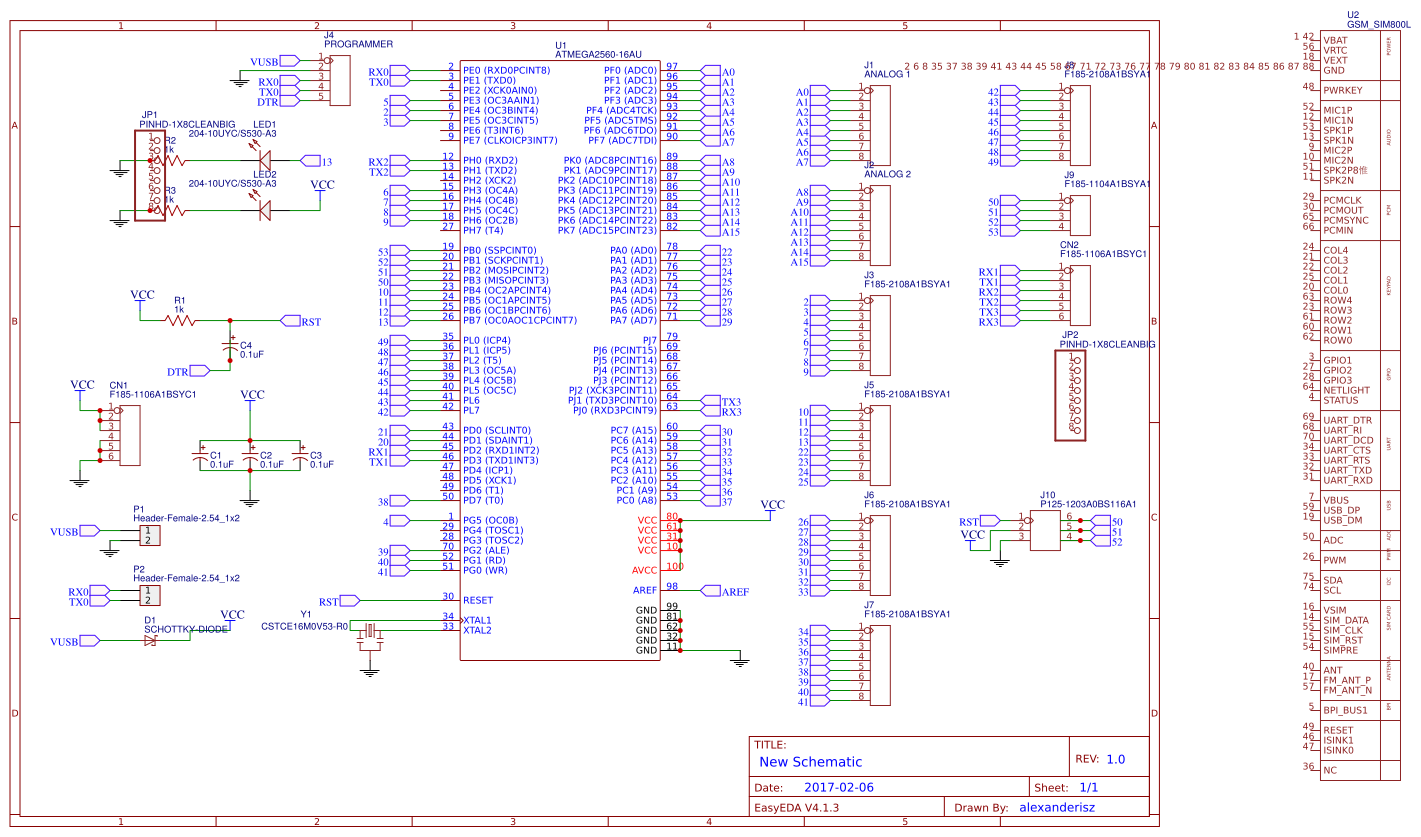The image size is (1421, 837).
Task: Click PB7 (OC0AOC1CPCINT7) pin label
Action: pyautogui.click(x=520, y=320)
